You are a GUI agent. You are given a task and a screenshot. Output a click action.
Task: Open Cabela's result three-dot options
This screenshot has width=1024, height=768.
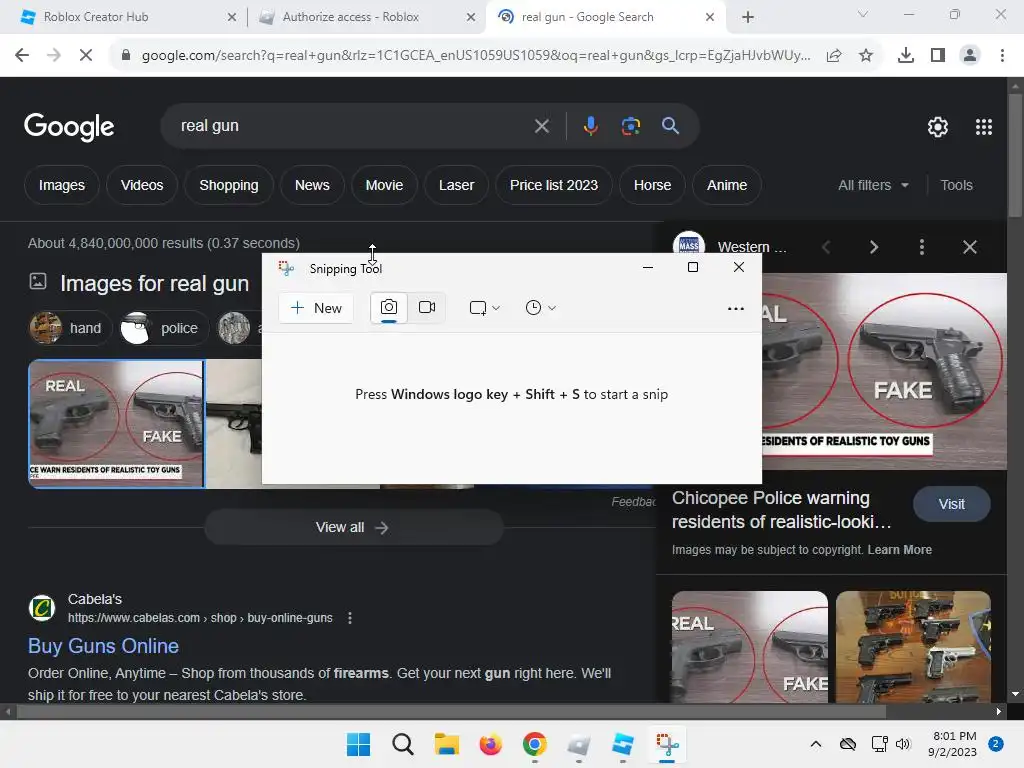(x=350, y=618)
